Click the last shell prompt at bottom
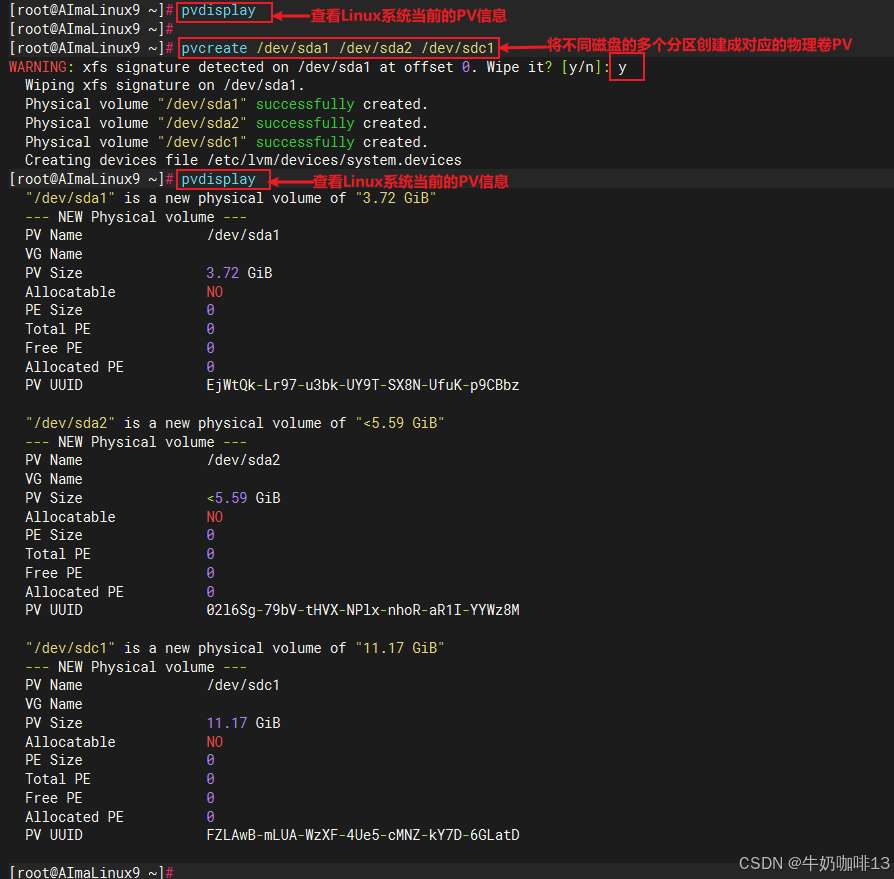This screenshot has height=879, width=894. [91, 871]
